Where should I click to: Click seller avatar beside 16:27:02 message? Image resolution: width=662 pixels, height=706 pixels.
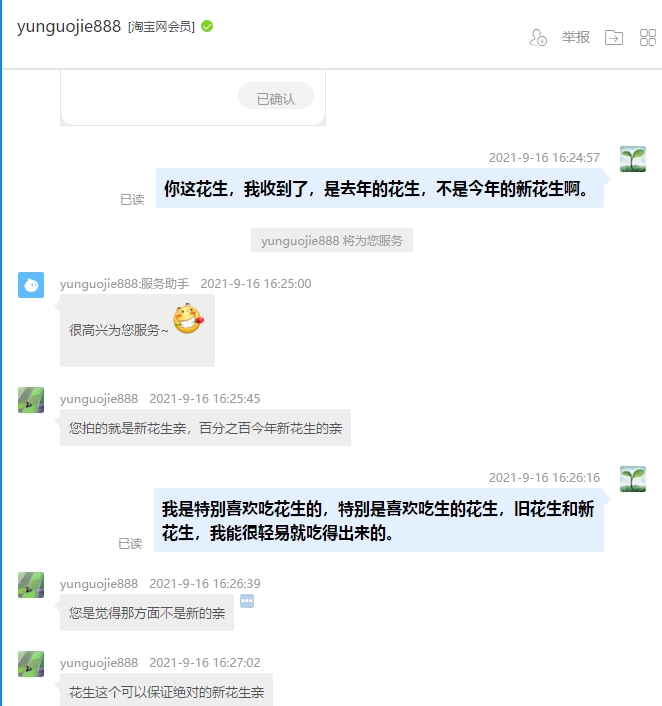click(31, 664)
